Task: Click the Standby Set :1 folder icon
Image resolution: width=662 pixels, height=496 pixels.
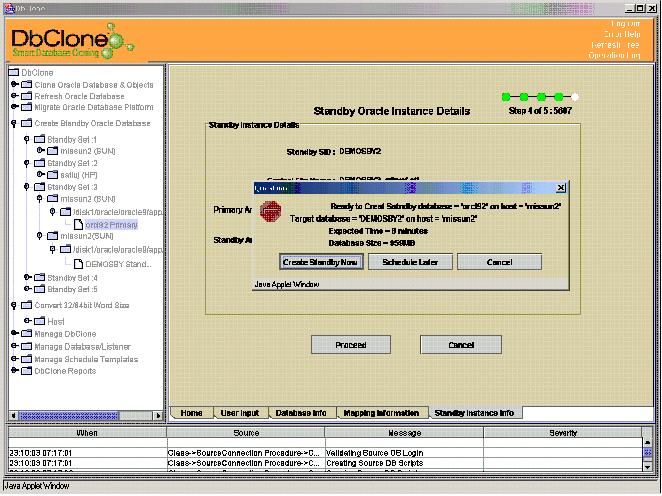Action: coord(40,139)
